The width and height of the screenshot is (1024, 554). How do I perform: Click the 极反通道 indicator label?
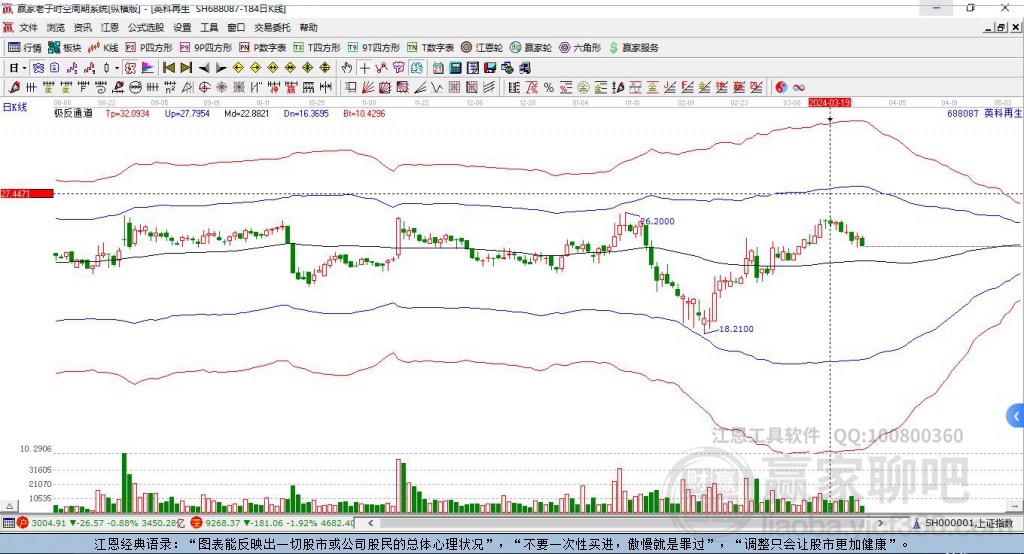[x=73, y=113]
